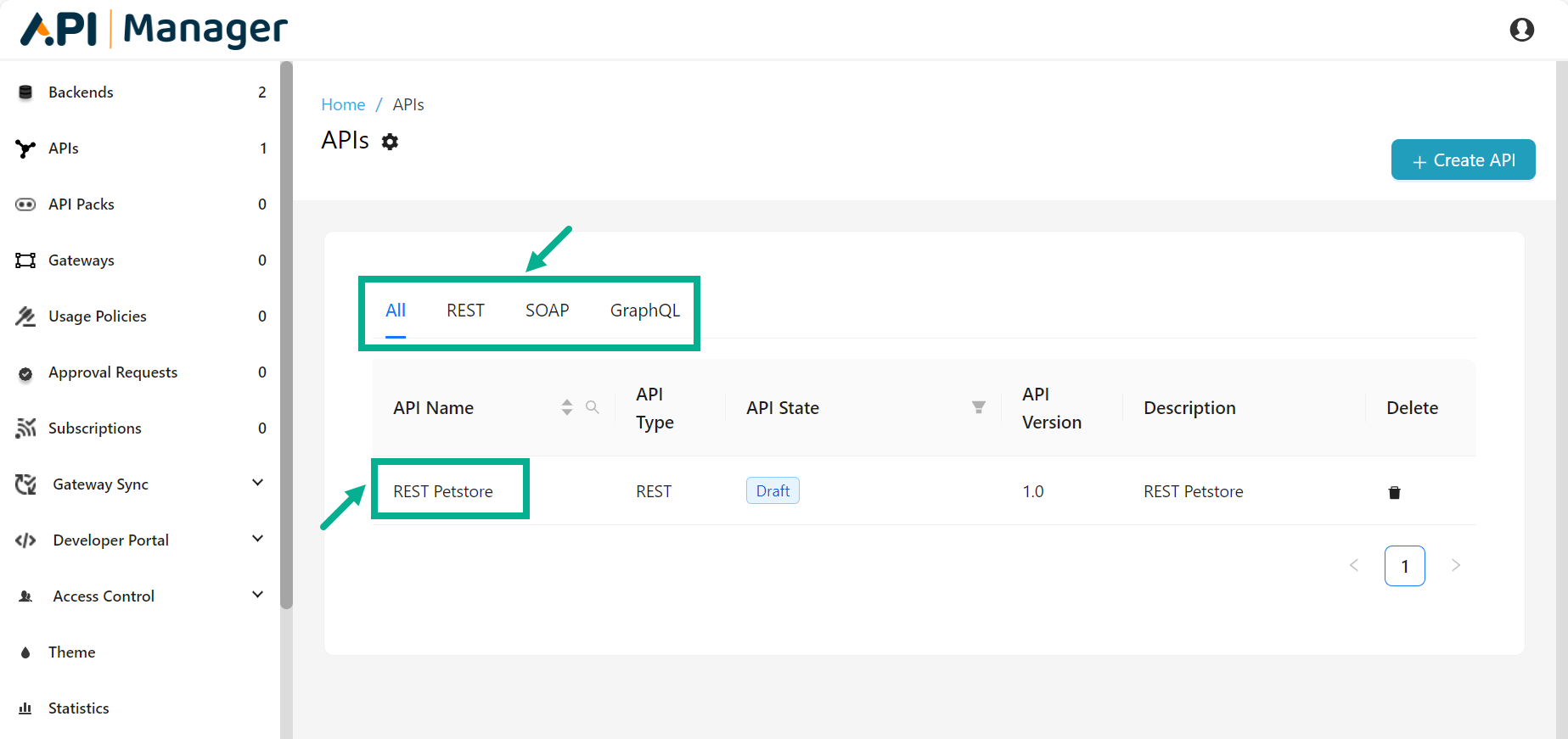Click the API Name search magnifier icon
This screenshot has height=739, width=1568.
pyautogui.click(x=593, y=407)
